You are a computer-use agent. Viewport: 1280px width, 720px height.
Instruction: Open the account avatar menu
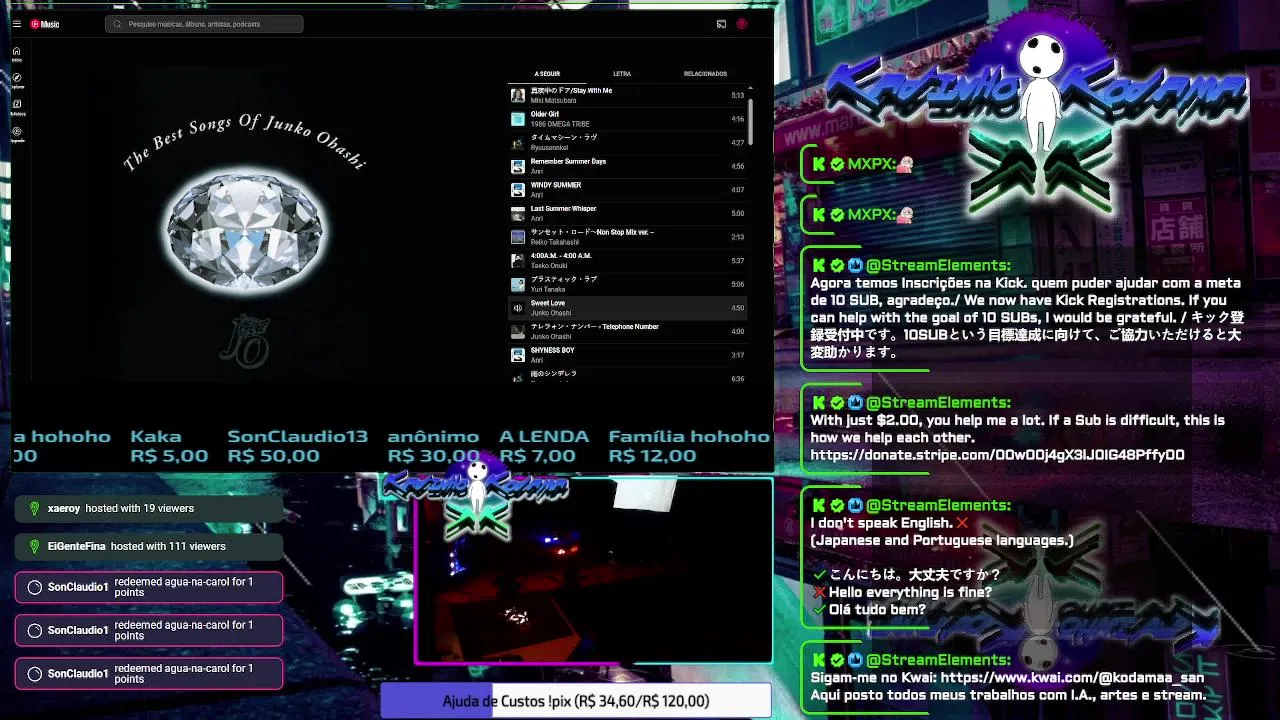pos(742,24)
